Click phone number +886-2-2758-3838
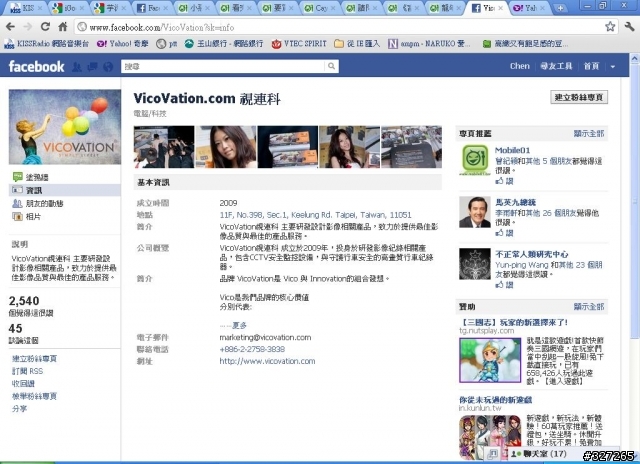Viewport: 640px width, 464px height. [x=252, y=349]
